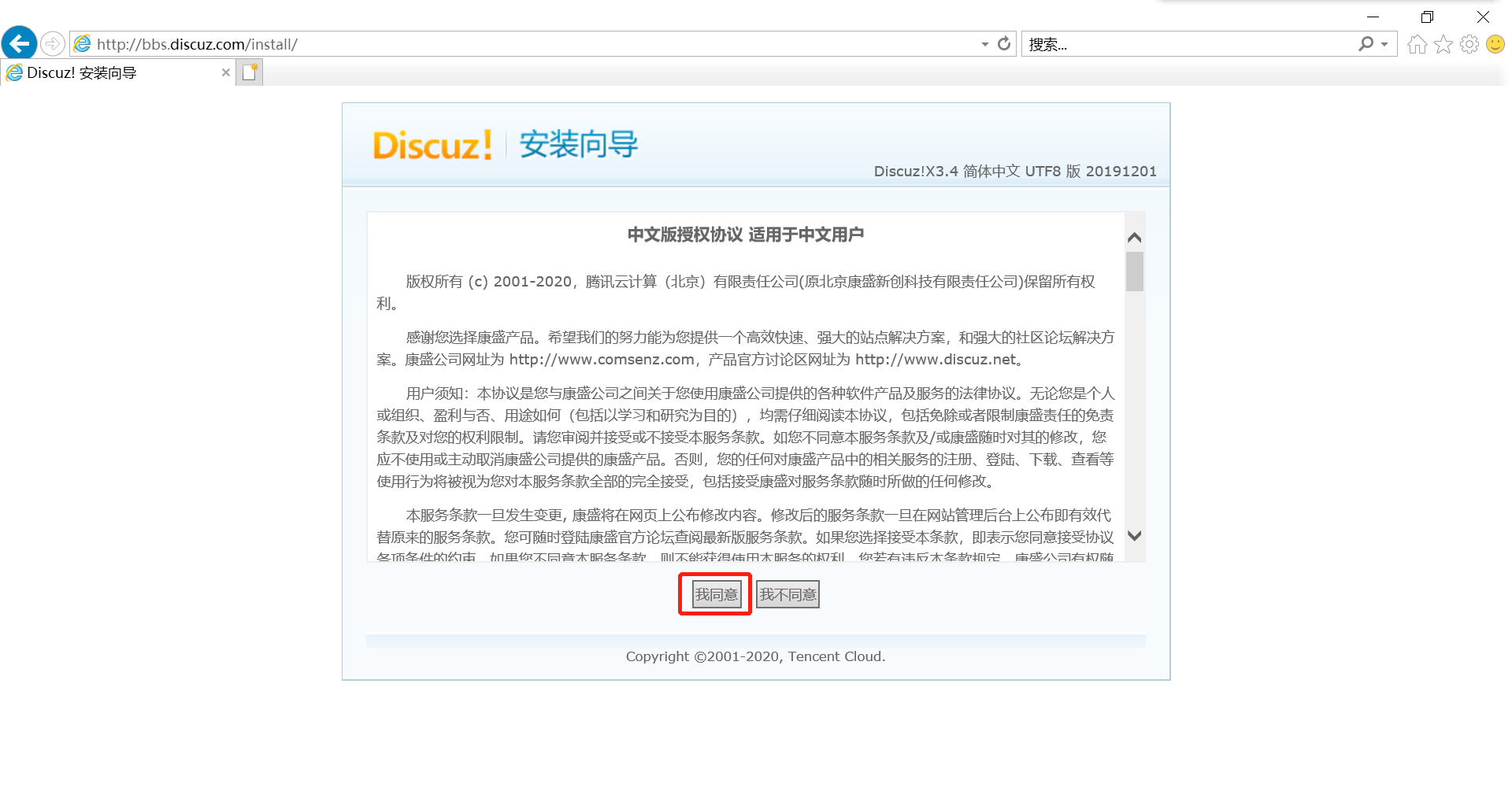Open the Tools gear icon

[1469, 44]
